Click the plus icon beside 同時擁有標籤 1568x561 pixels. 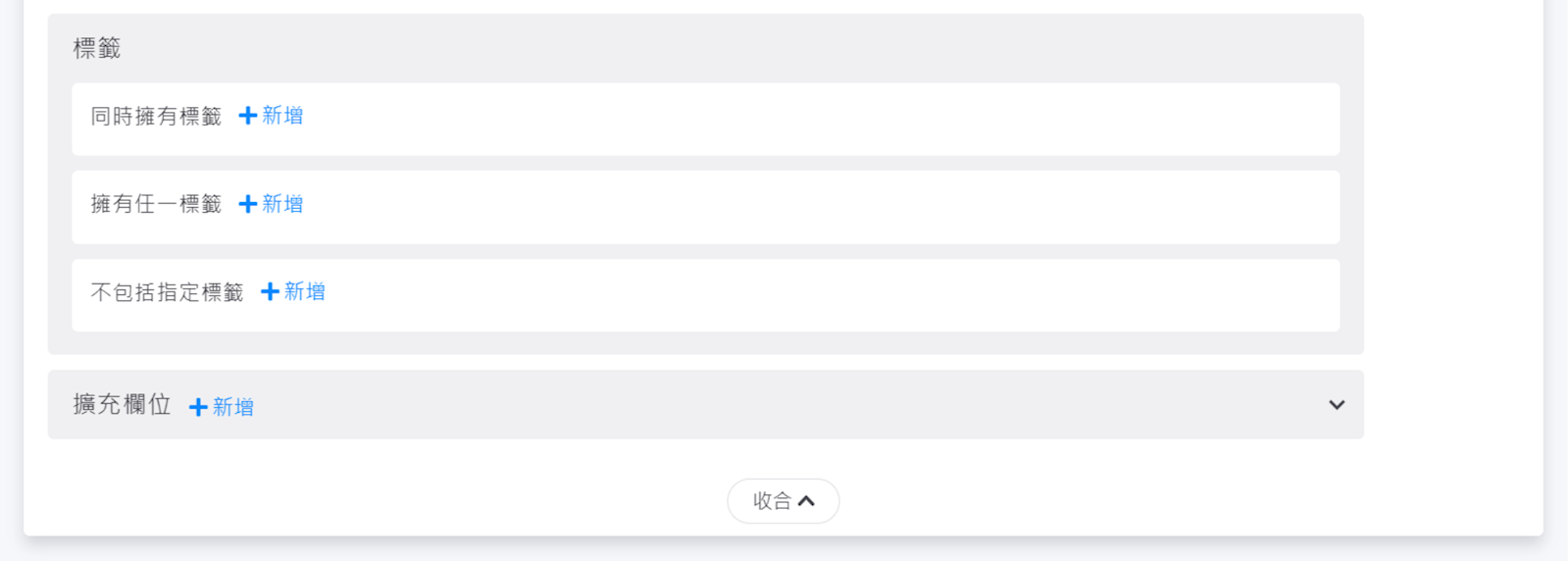point(248,116)
